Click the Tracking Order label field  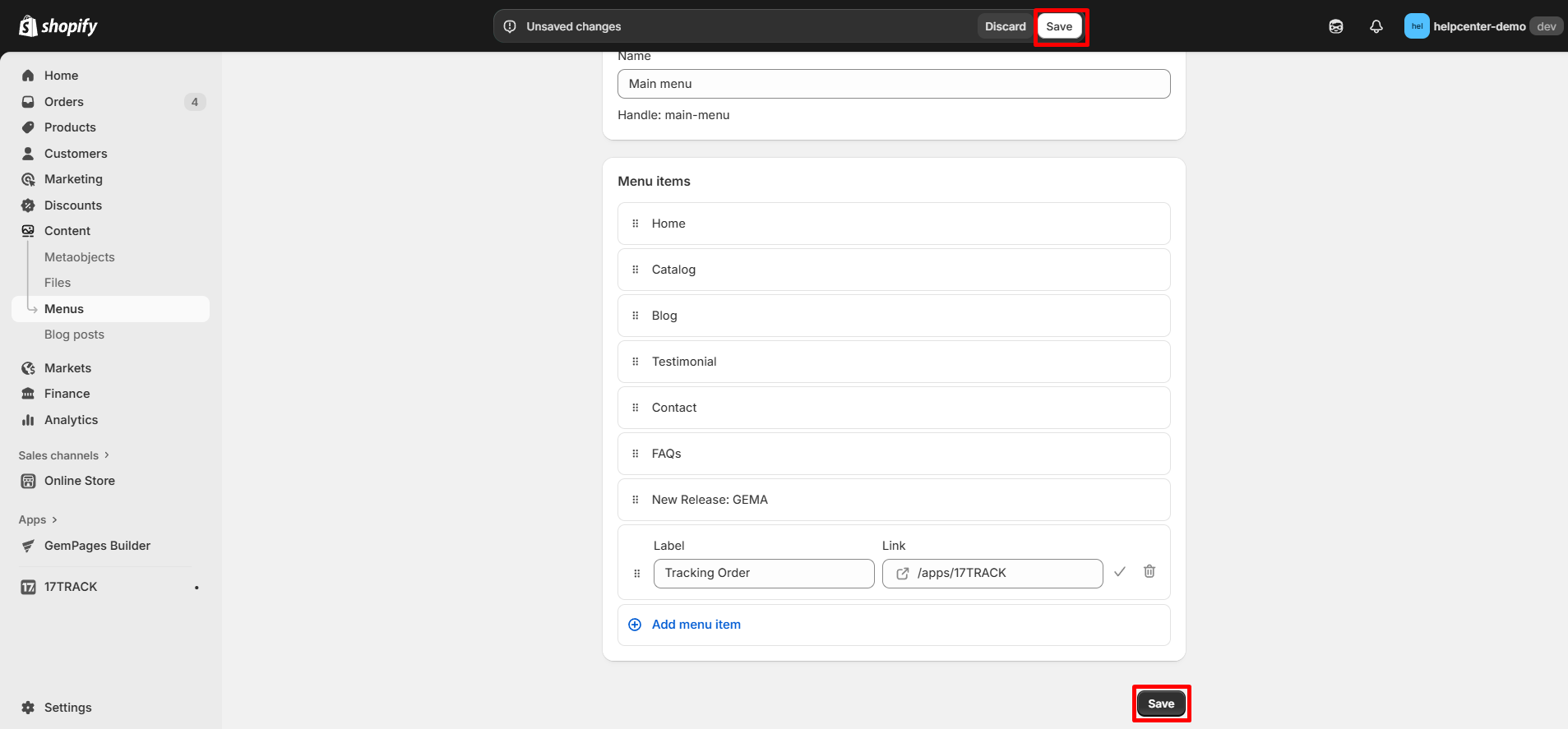tap(763, 573)
